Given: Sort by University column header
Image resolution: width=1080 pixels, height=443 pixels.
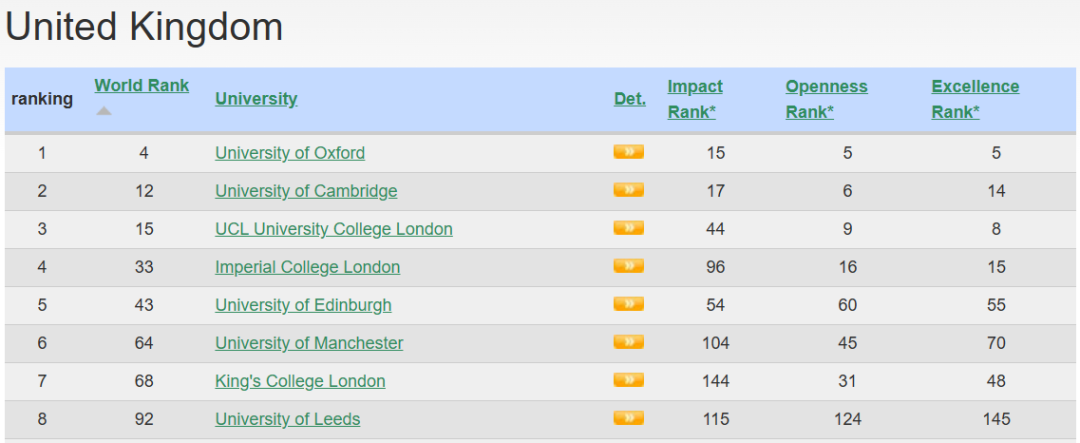Looking at the screenshot, I should [x=256, y=99].
